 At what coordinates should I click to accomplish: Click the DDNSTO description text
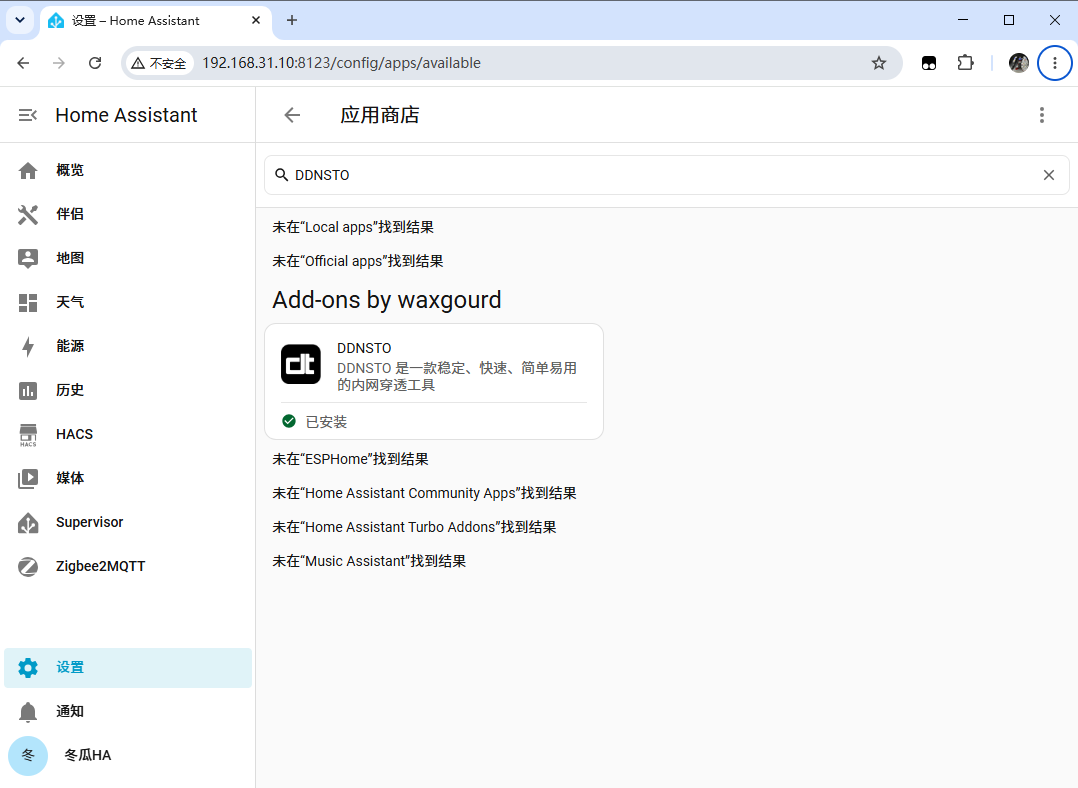[456, 377]
